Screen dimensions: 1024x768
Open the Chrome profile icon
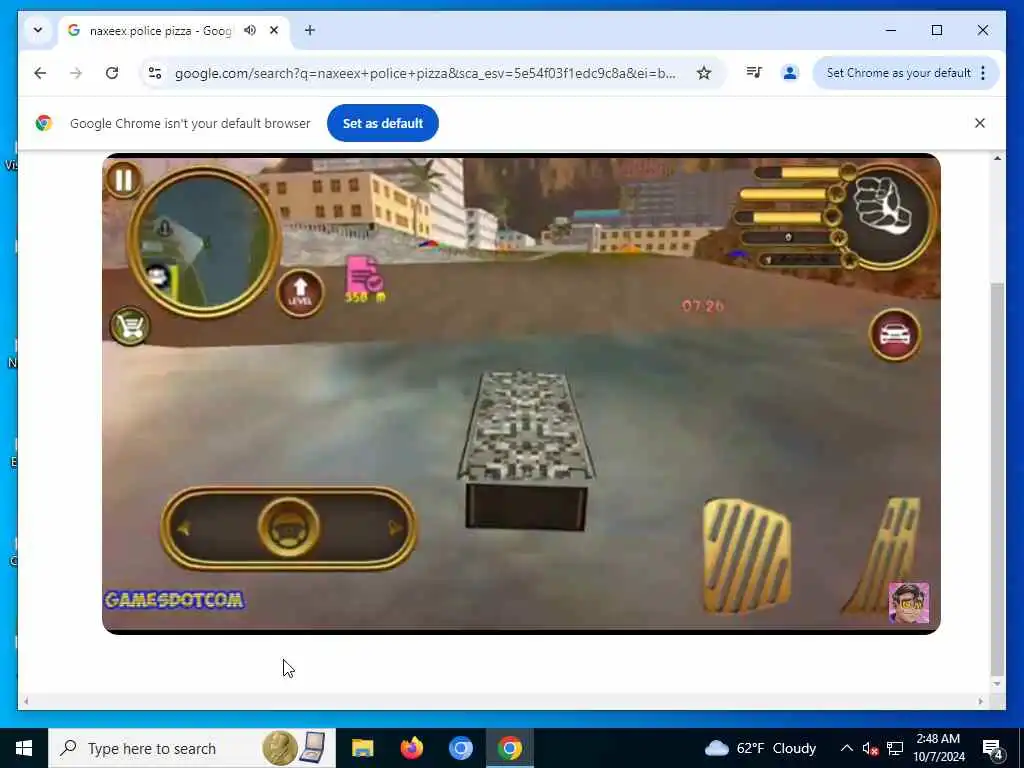coord(790,72)
